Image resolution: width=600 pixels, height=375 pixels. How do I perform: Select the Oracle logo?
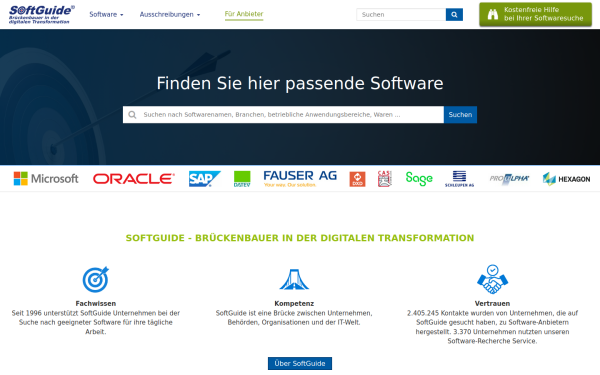134,179
